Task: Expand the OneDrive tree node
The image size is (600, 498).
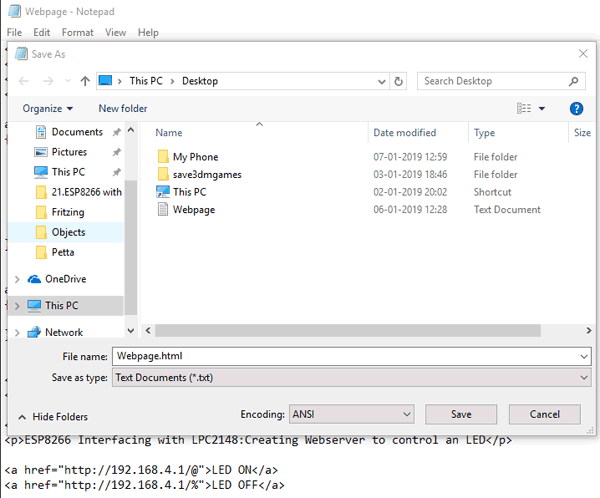Action: pyautogui.click(x=17, y=279)
